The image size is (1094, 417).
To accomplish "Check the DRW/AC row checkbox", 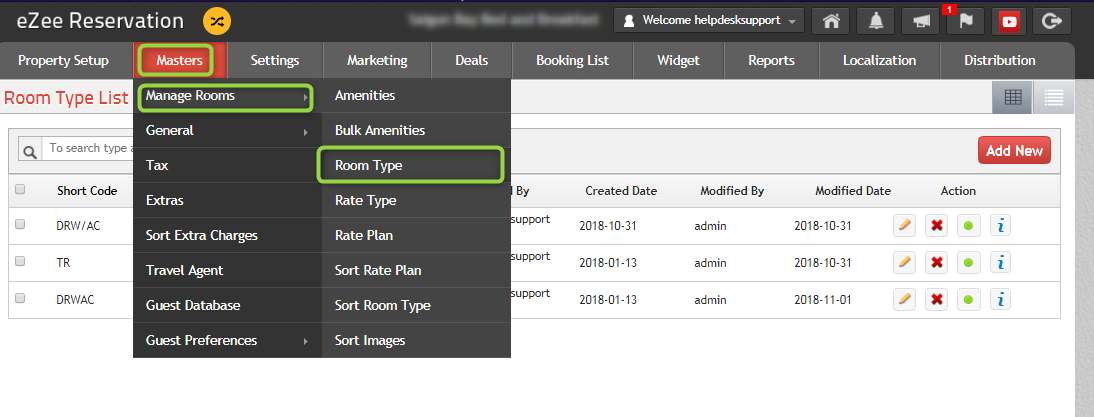I will click(x=20, y=224).
